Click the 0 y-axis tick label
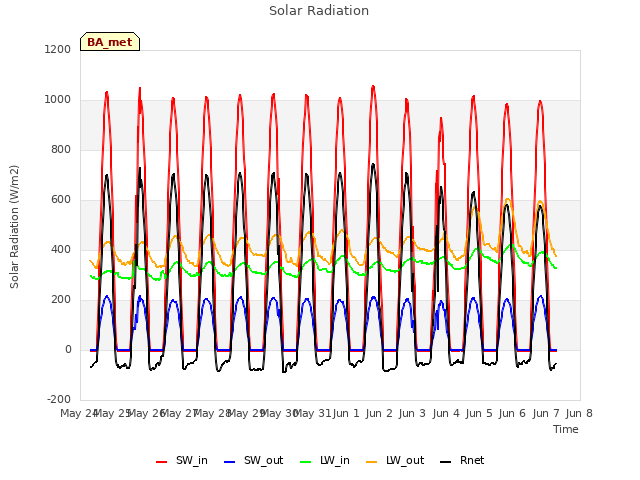 [68, 349]
